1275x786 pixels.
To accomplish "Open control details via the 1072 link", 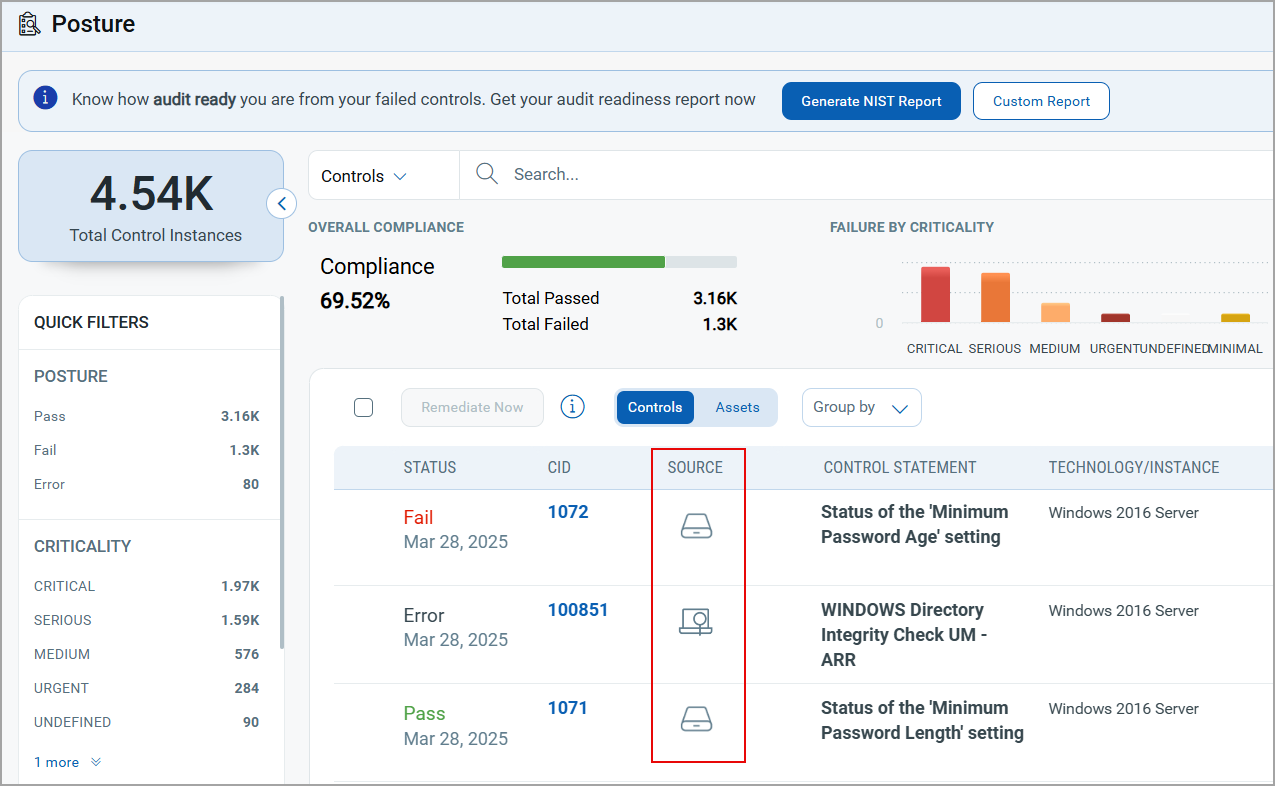I will (x=568, y=511).
